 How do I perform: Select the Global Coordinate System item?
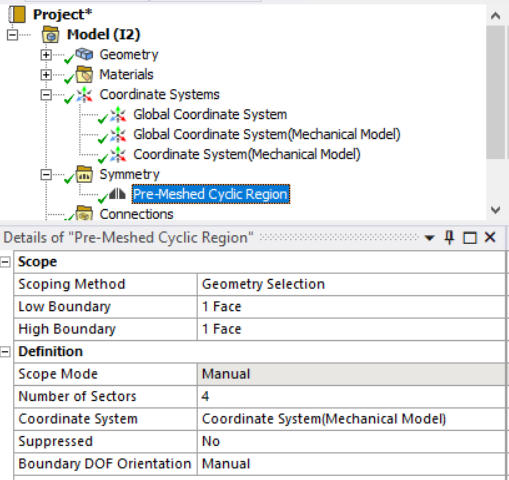coord(210,115)
